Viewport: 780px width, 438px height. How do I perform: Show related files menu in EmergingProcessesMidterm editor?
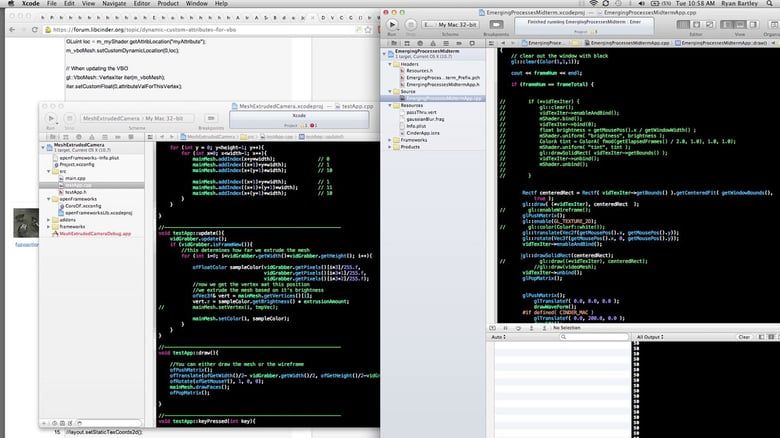(492, 43)
